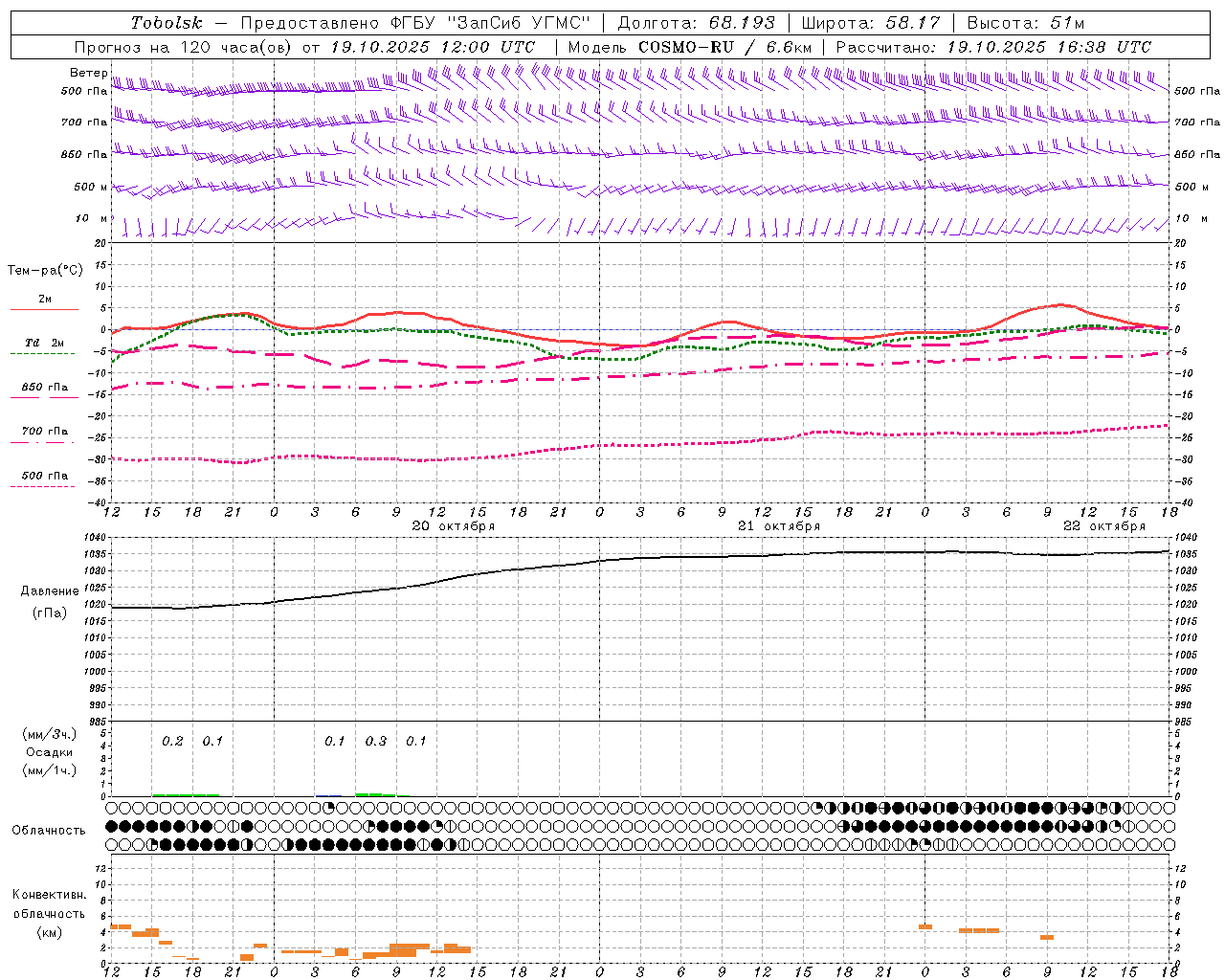Click the '0.3' precipitation amount value
Viewport: 1225px width, 980px height.
pos(376,741)
